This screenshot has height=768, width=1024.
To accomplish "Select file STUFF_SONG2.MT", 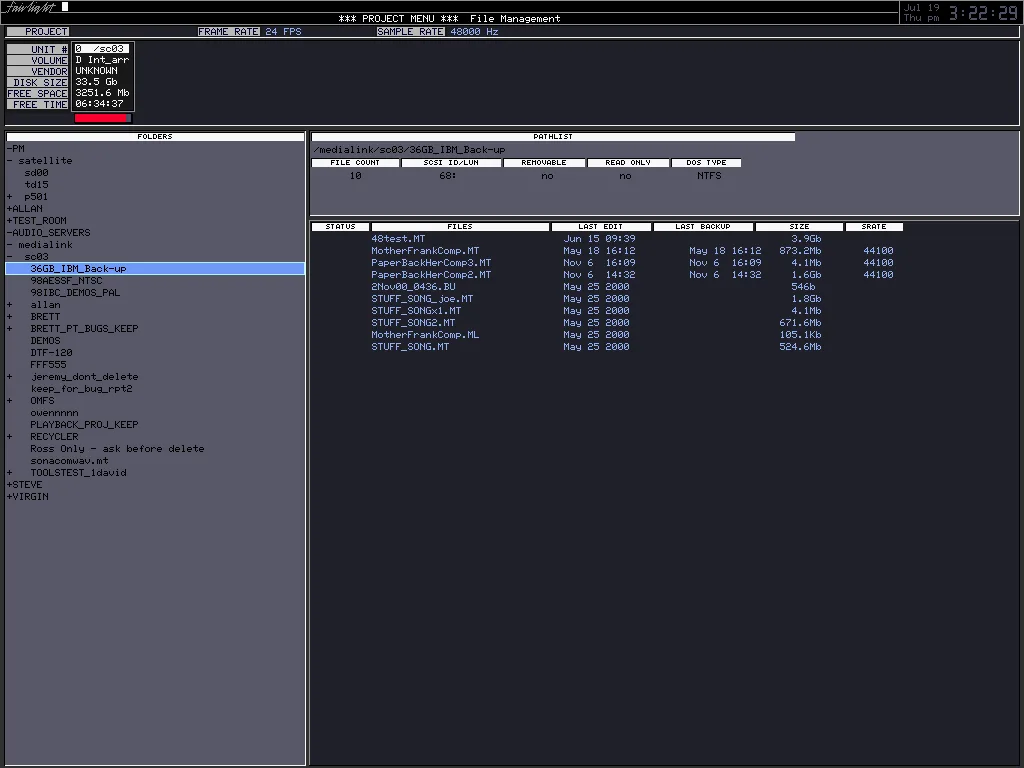I will pos(413,323).
